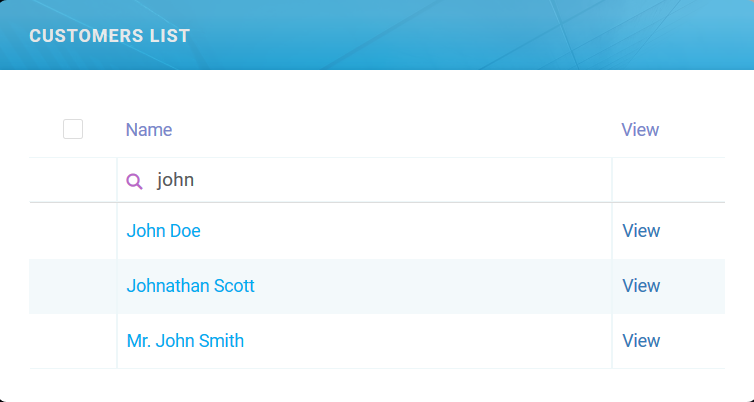Open the John Doe customer link
This screenshot has width=754, height=402.
click(x=163, y=231)
